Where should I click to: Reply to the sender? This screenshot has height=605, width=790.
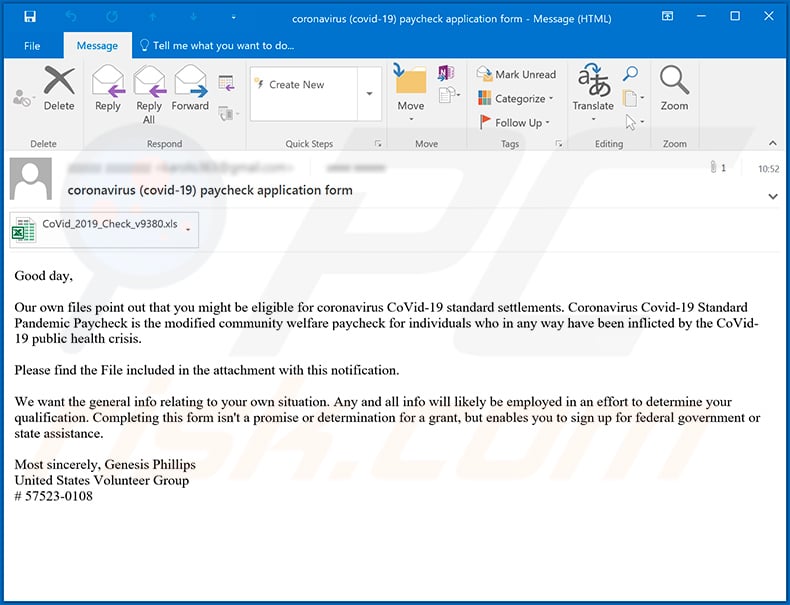108,88
